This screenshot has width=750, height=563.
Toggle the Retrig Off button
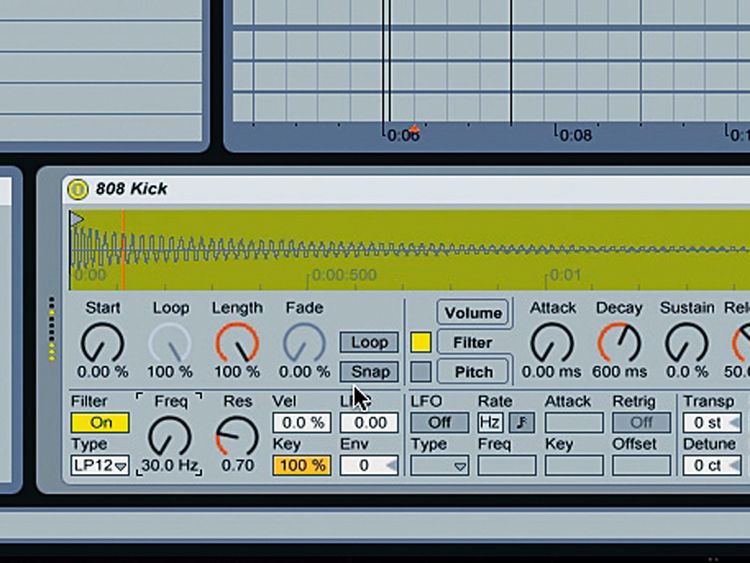click(641, 423)
